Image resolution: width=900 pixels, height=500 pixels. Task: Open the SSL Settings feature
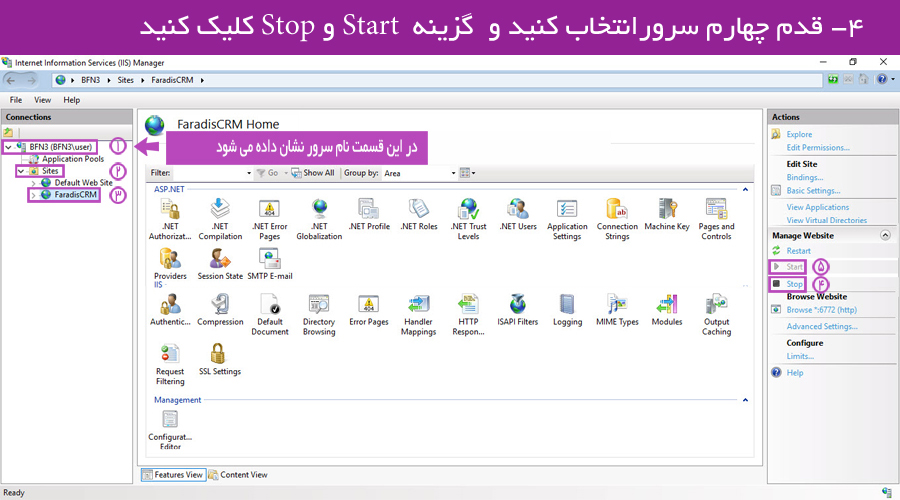click(x=220, y=359)
